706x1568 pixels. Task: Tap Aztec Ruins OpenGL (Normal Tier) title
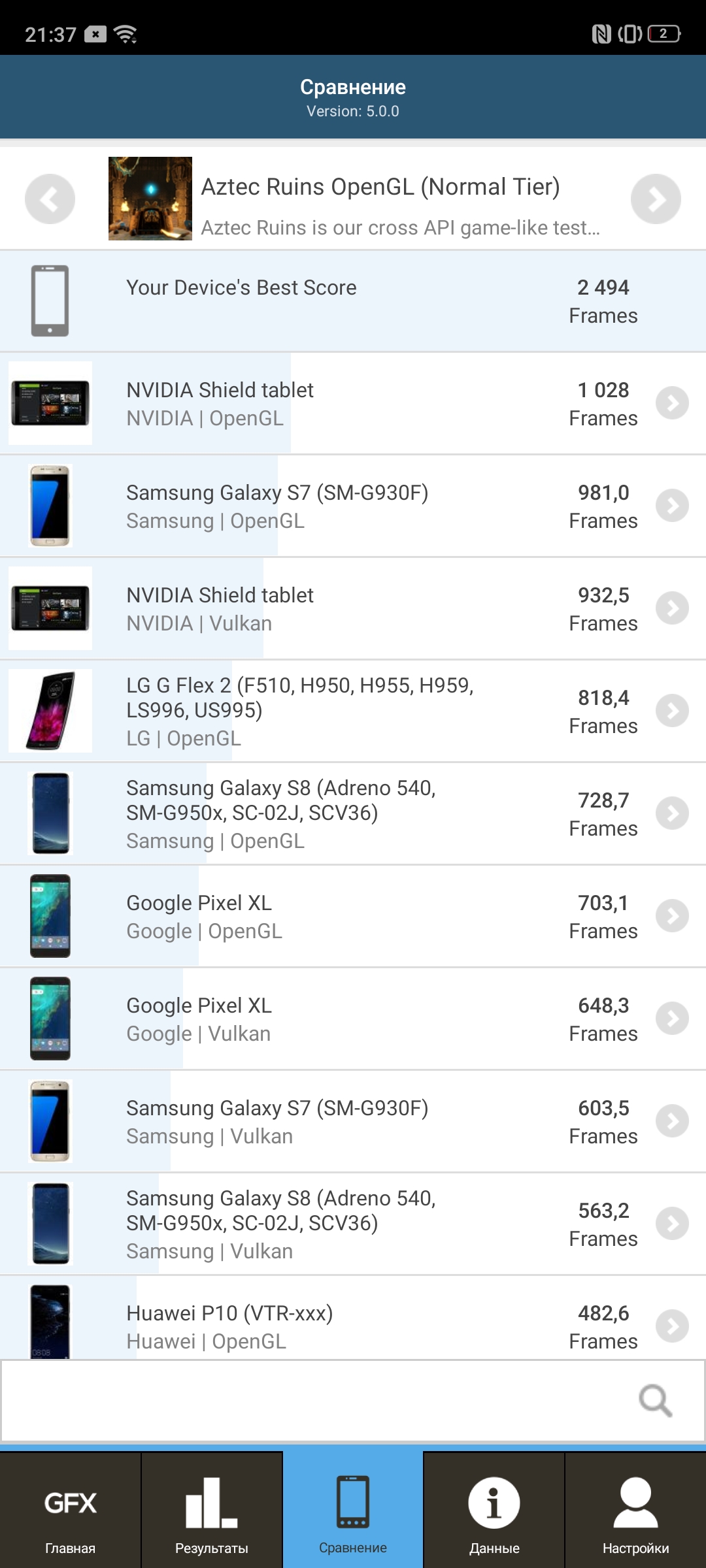[x=380, y=187]
